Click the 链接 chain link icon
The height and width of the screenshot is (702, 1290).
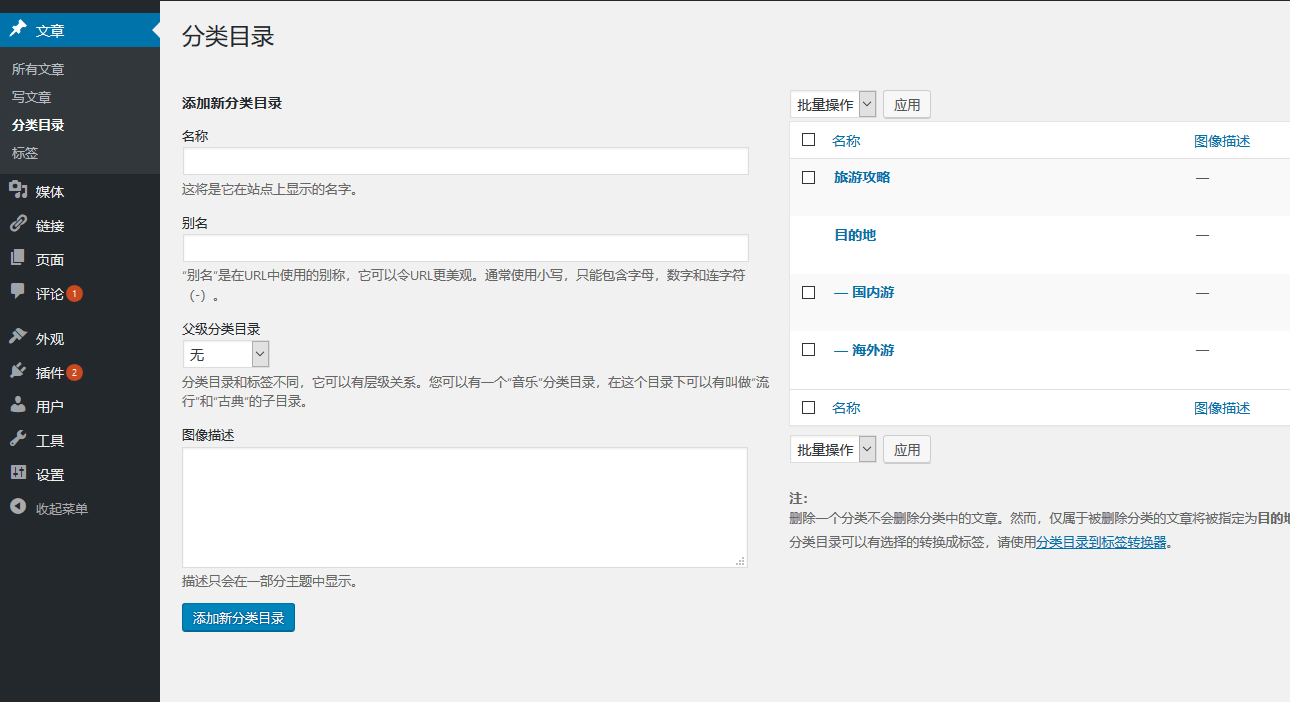[x=18, y=225]
